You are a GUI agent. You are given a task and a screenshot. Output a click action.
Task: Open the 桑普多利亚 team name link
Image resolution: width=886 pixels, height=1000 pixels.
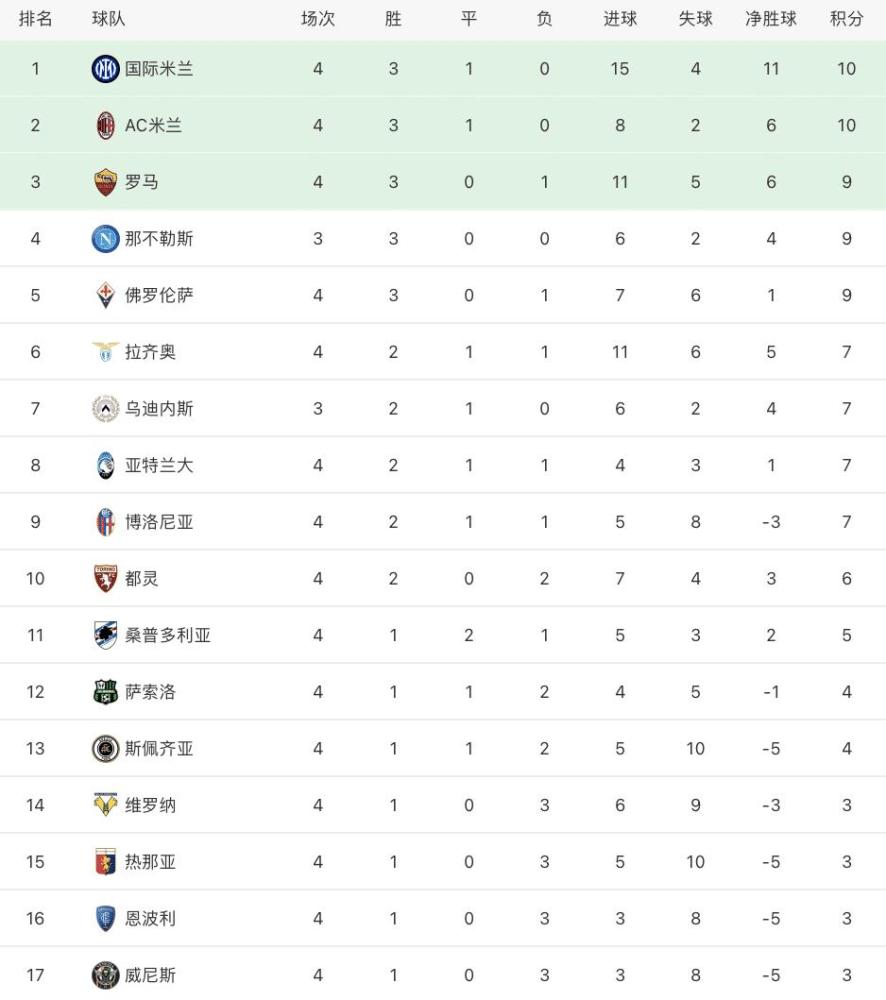pyautogui.click(x=168, y=635)
